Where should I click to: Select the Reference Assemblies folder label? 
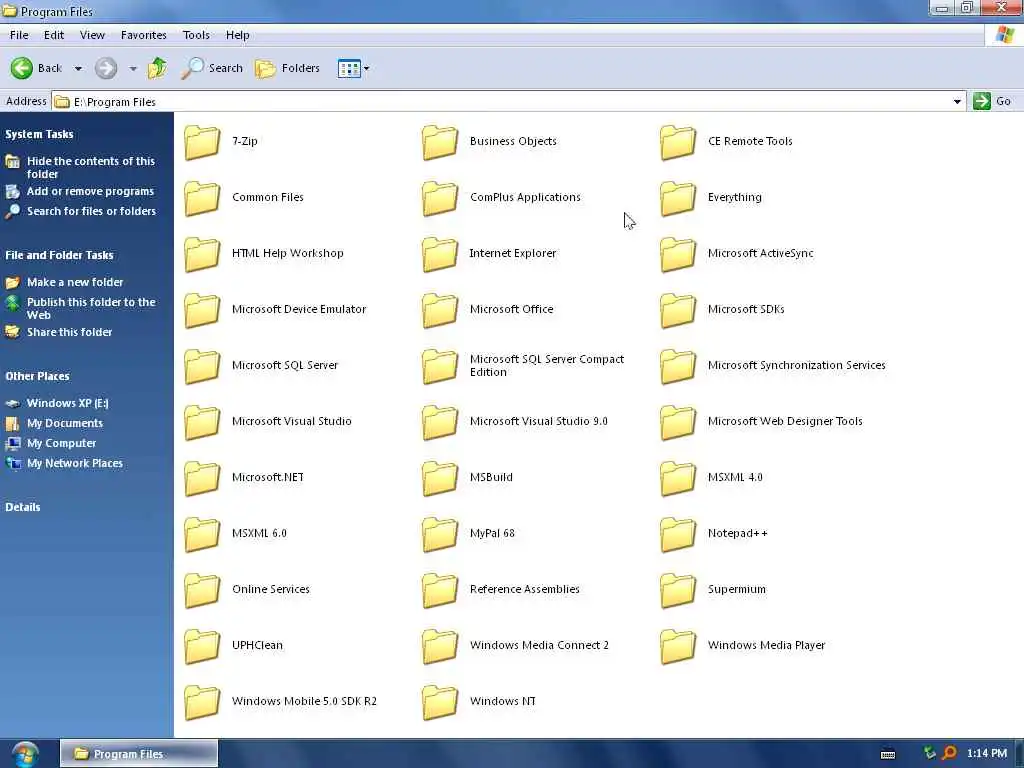click(524, 589)
